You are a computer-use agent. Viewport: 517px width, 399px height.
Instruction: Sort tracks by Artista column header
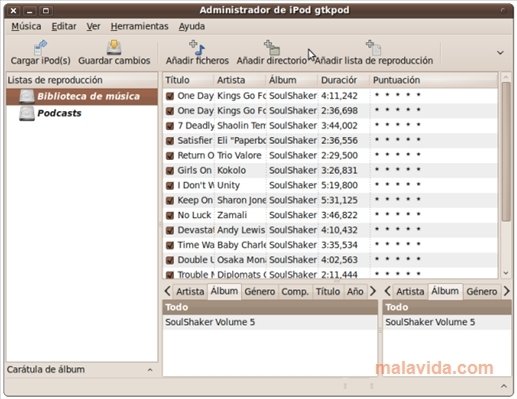[240, 80]
